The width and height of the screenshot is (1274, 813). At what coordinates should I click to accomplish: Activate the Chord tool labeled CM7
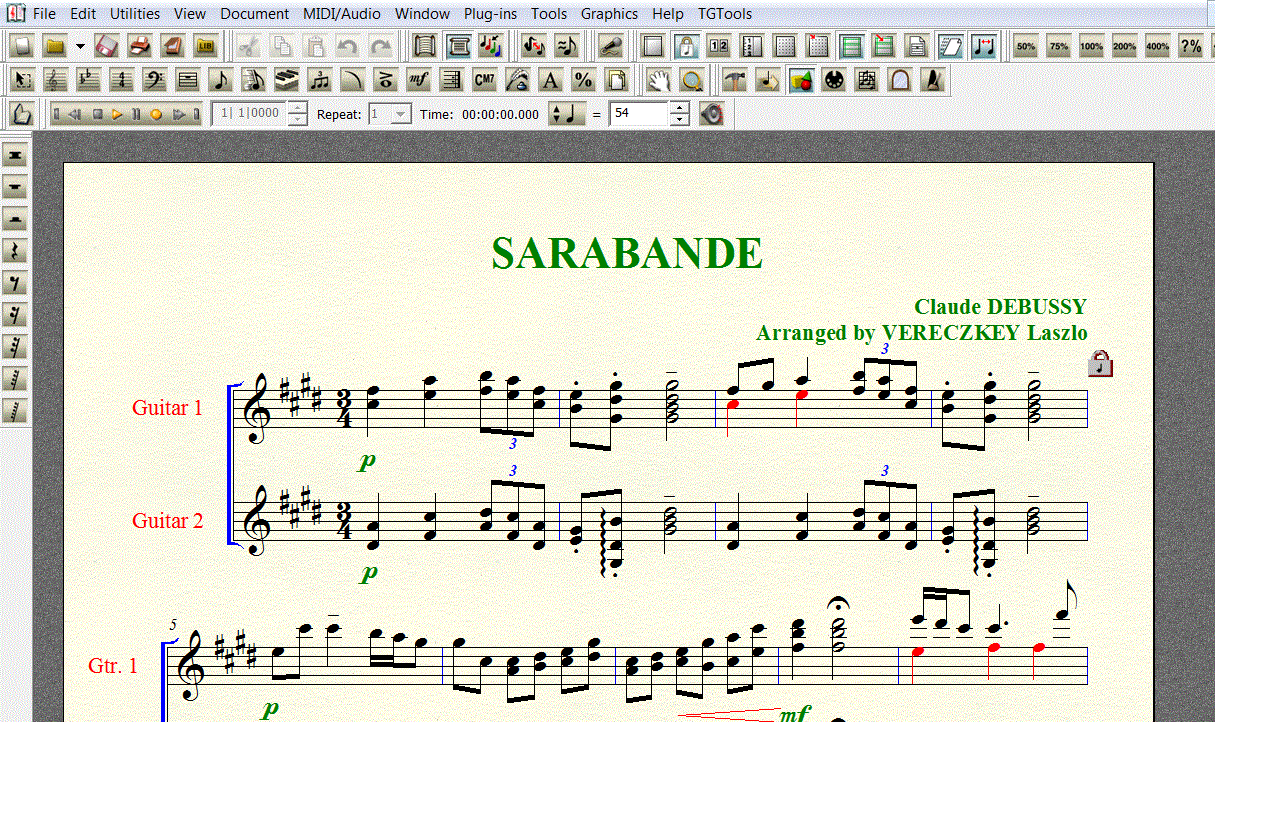[484, 80]
